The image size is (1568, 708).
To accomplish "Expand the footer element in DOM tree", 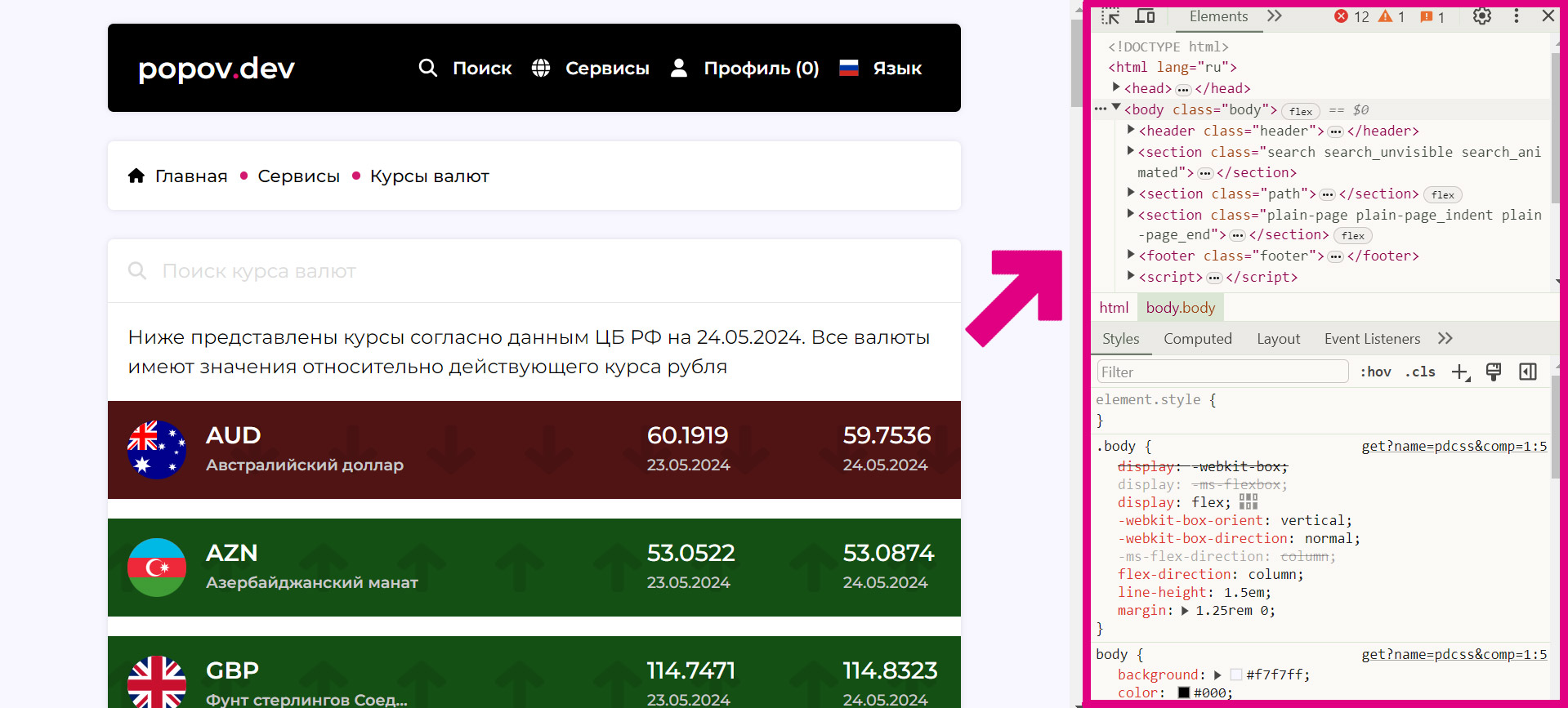I will pos(1131,255).
